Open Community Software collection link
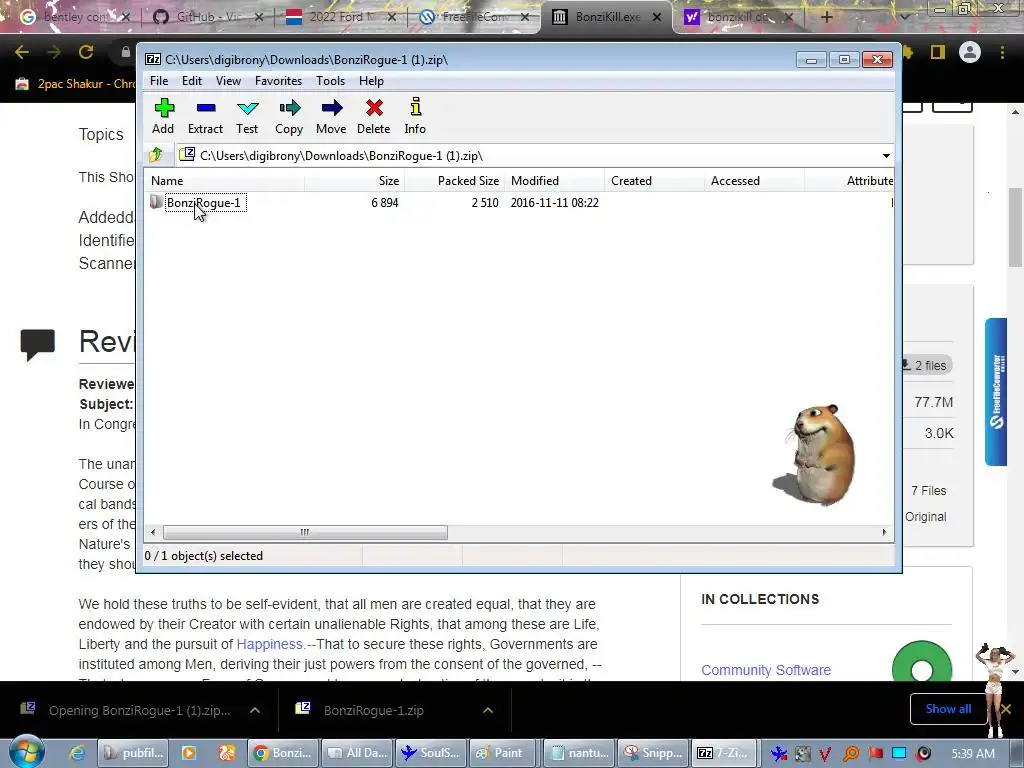Screen dimensions: 1024x768 tap(766, 670)
